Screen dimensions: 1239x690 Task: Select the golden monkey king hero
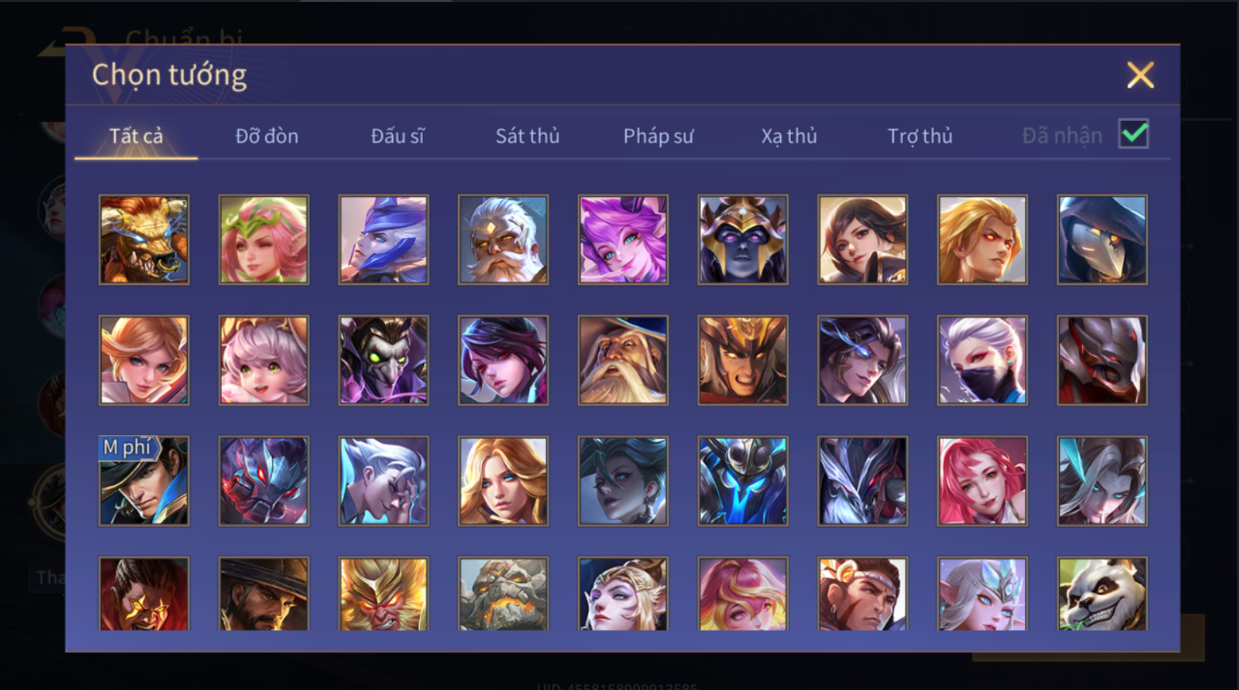(383, 594)
